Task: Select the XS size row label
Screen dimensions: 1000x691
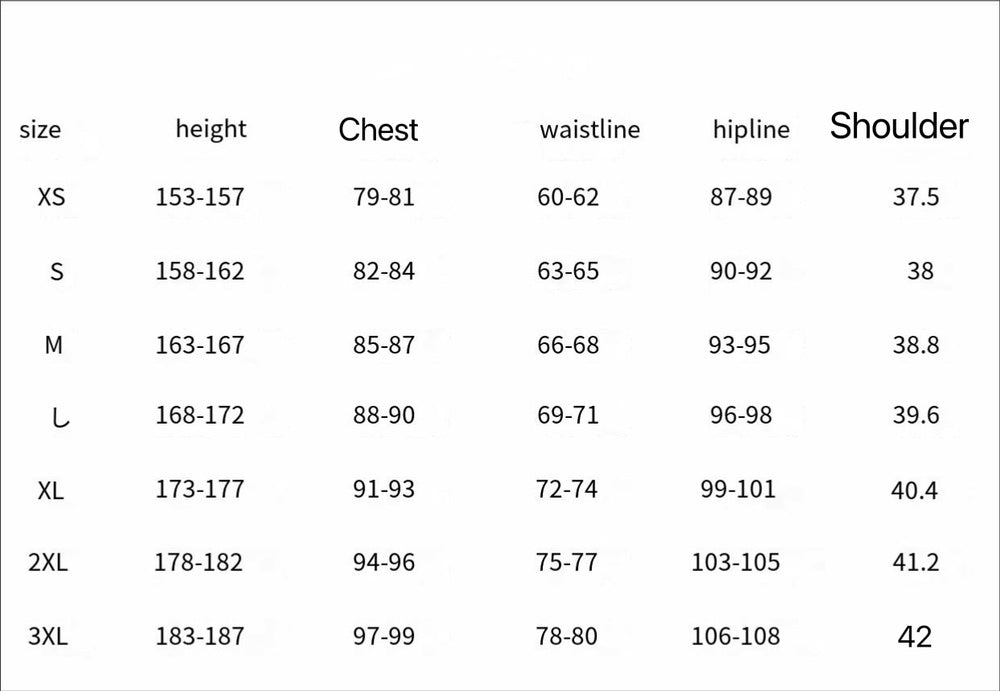Action: 51,197
